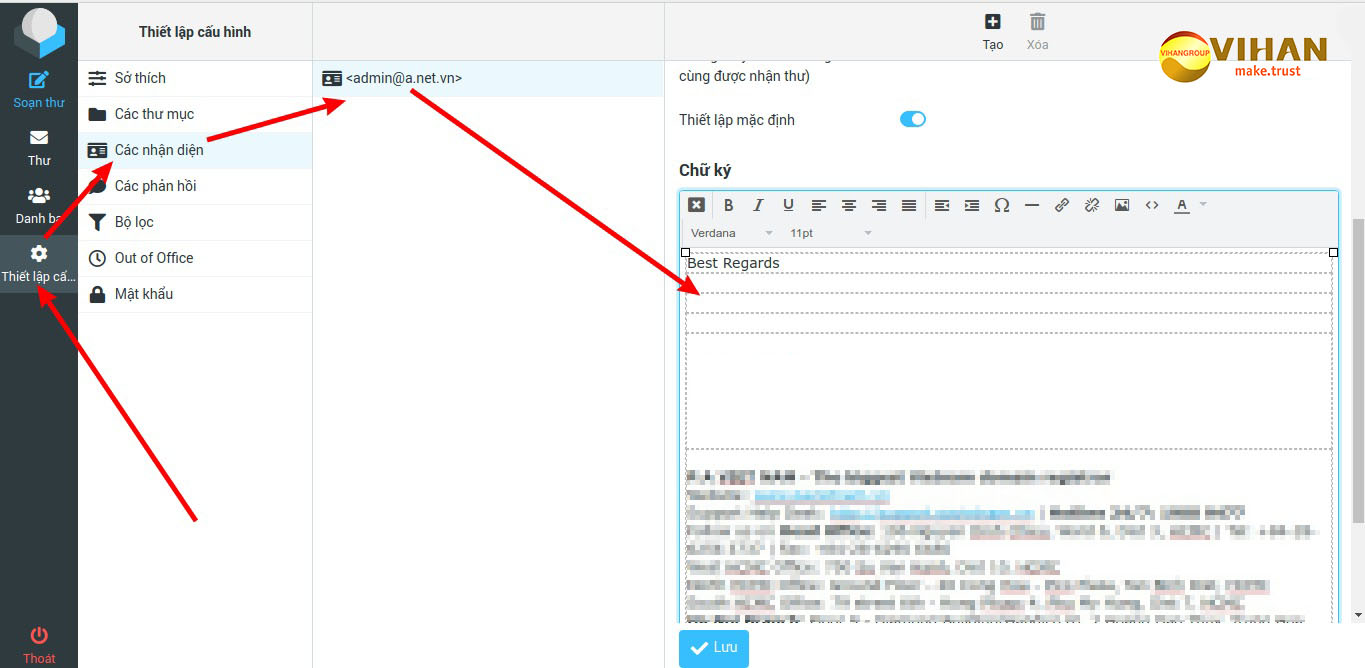The image size is (1365, 668).
Task: Open the Out of Office settings
Action: (x=153, y=258)
